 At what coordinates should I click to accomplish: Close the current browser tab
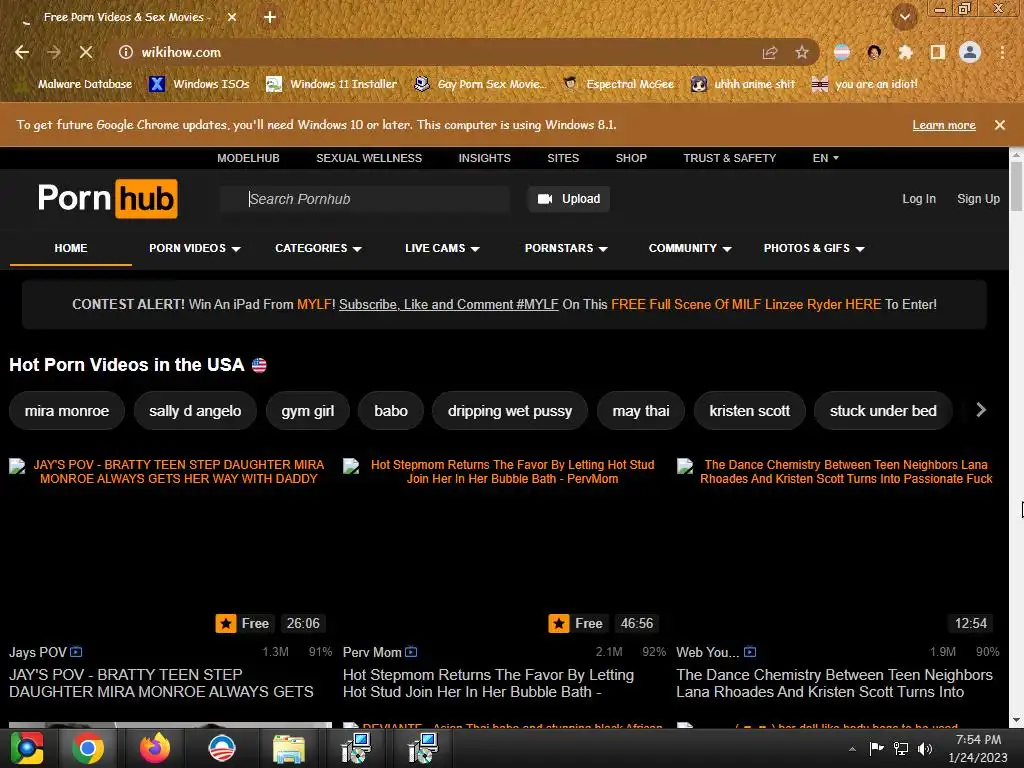point(232,17)
